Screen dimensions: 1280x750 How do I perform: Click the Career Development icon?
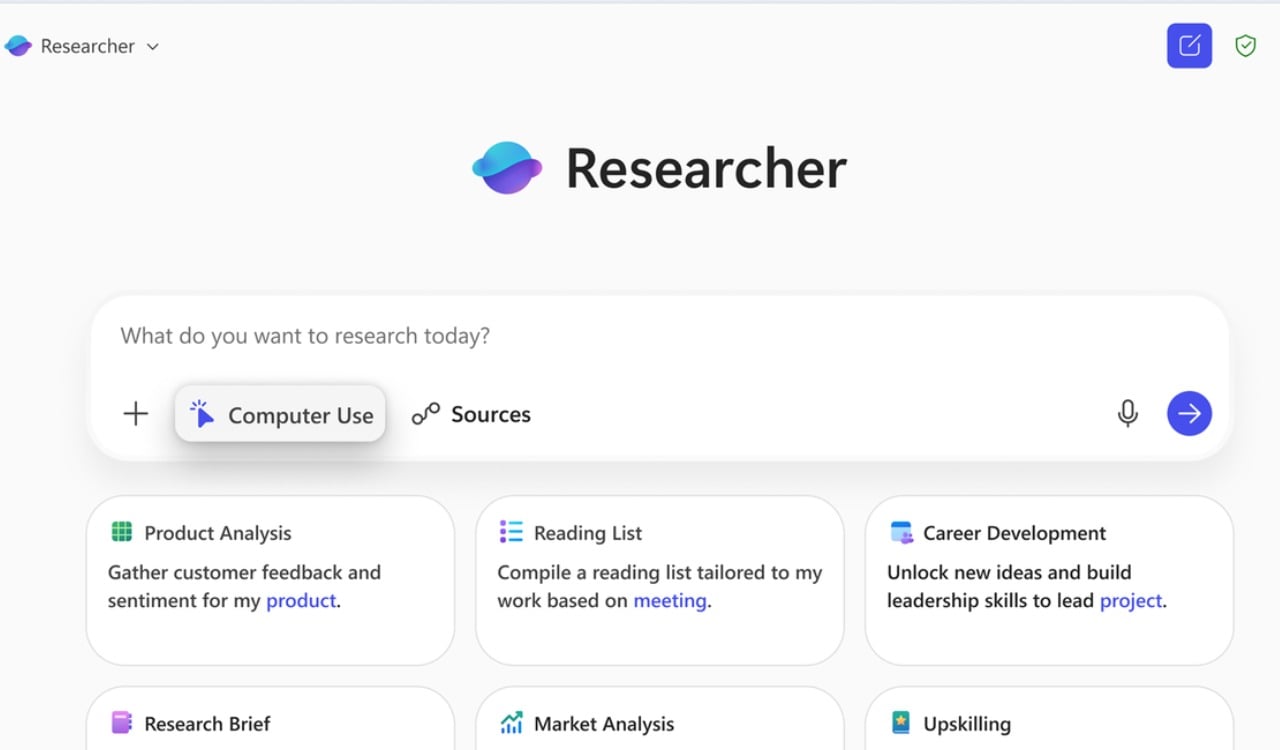point(901,532)
